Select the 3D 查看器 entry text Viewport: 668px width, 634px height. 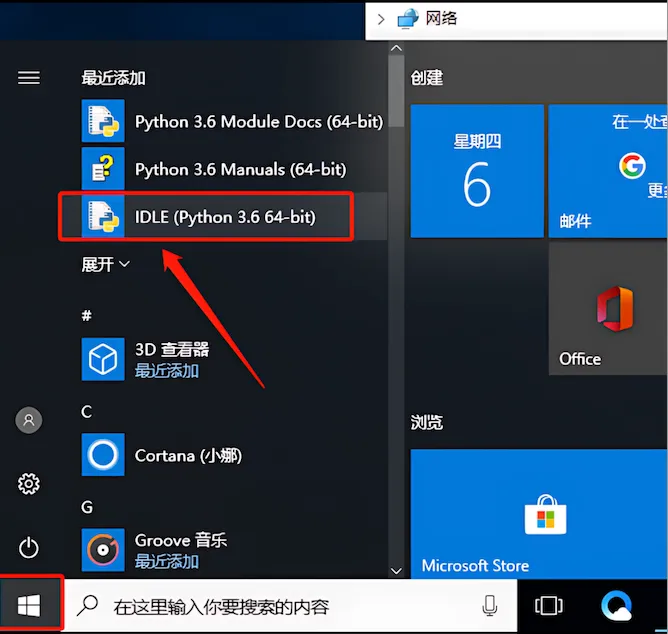point(172,349)
